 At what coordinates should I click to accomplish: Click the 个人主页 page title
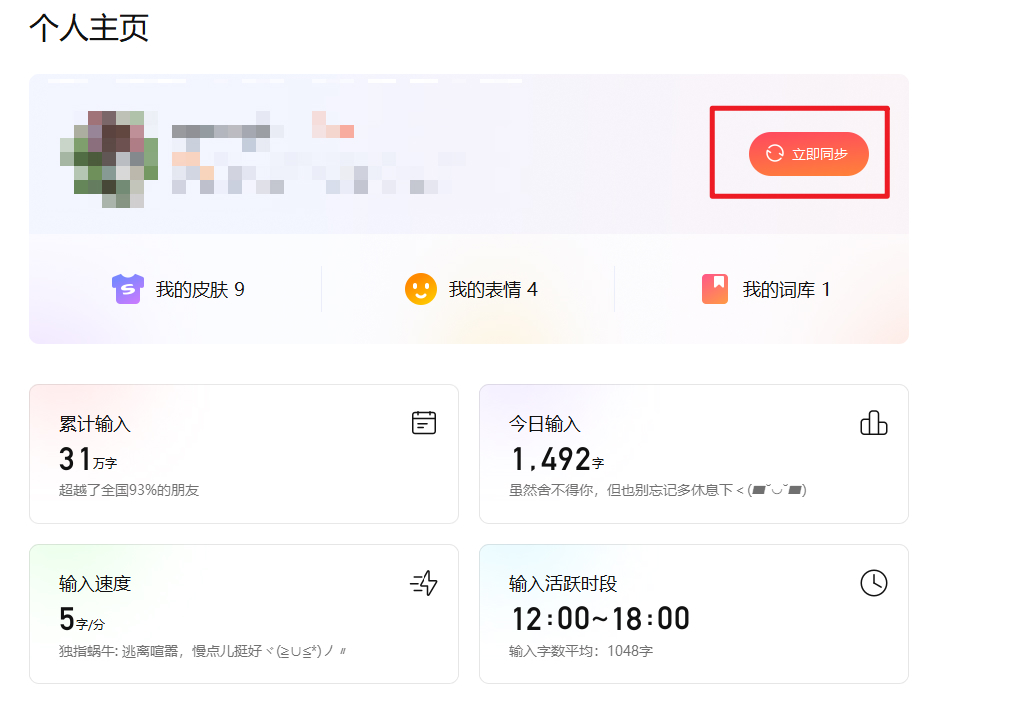89,28
